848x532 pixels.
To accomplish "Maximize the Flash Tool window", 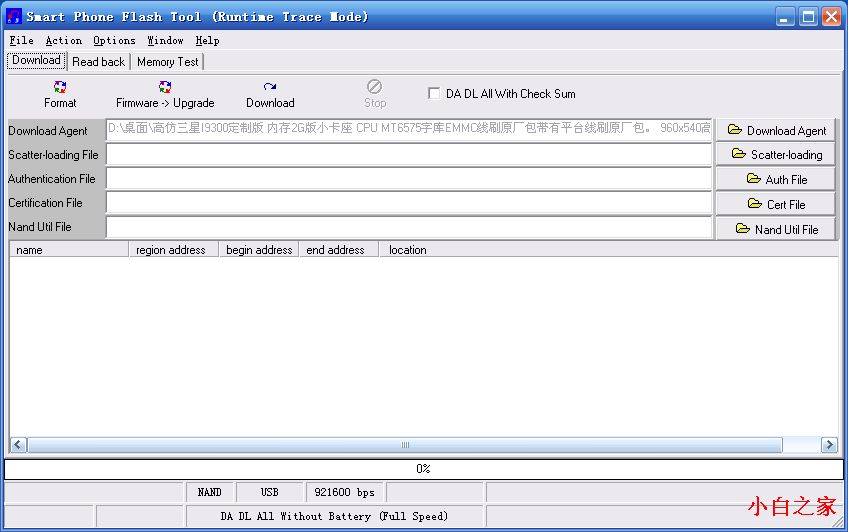I will click(809, 17).
